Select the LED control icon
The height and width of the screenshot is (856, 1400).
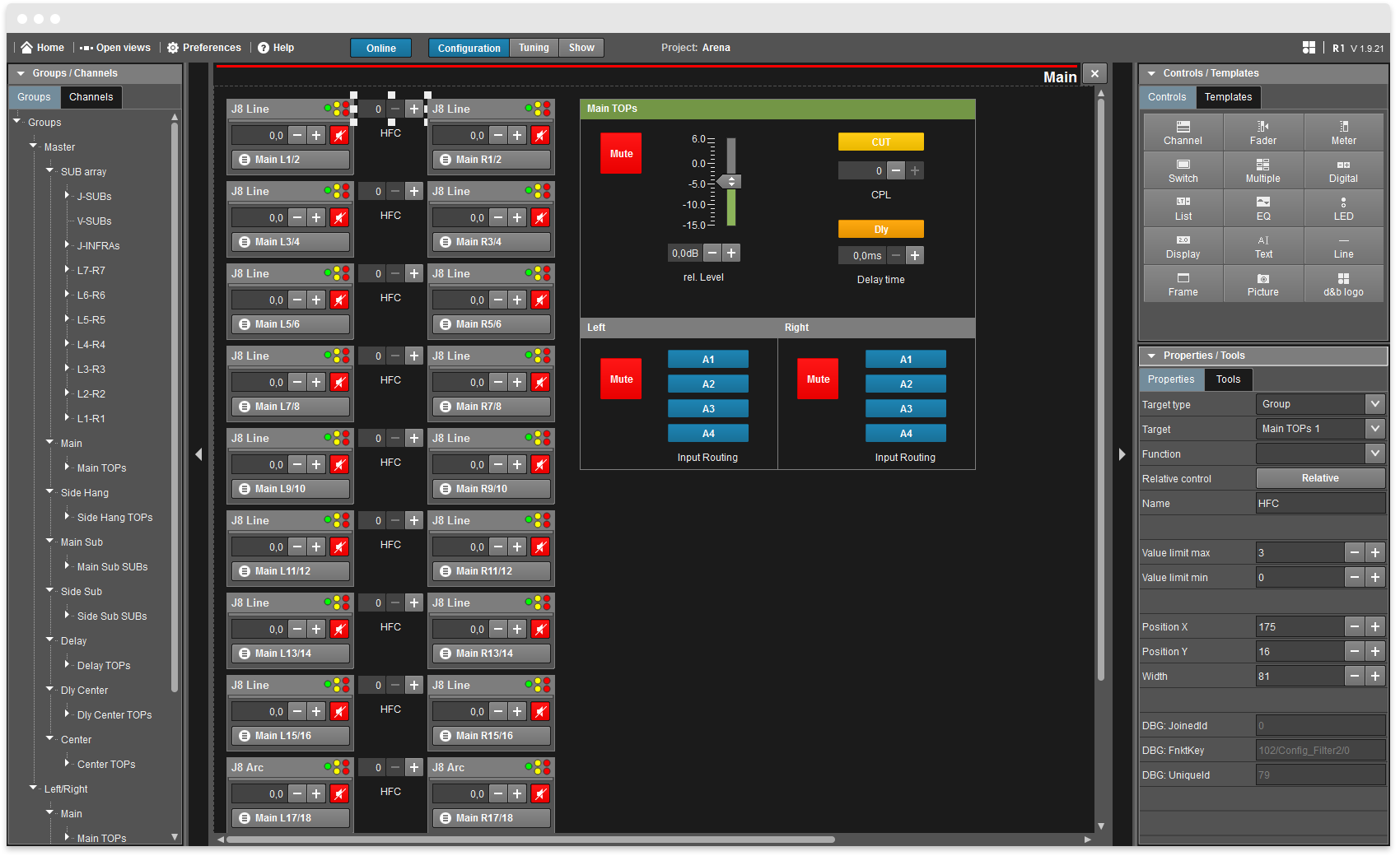click(x=1343, y=207)
